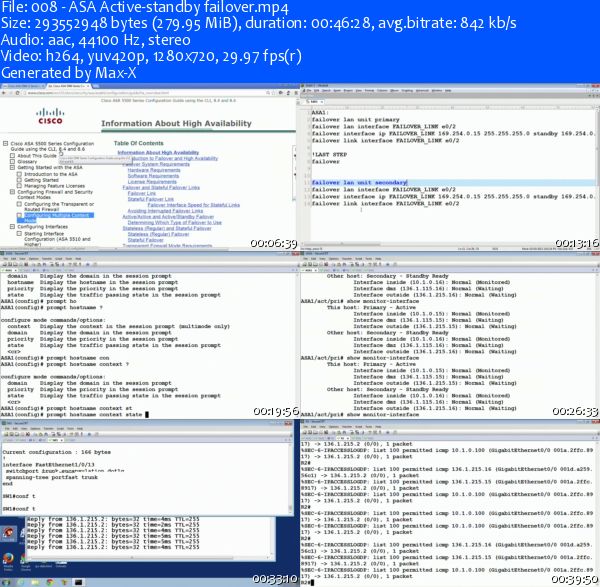600x587 pixels.
Task: Click the box beside Managing Feature Licenses
Action: [19, 186]
